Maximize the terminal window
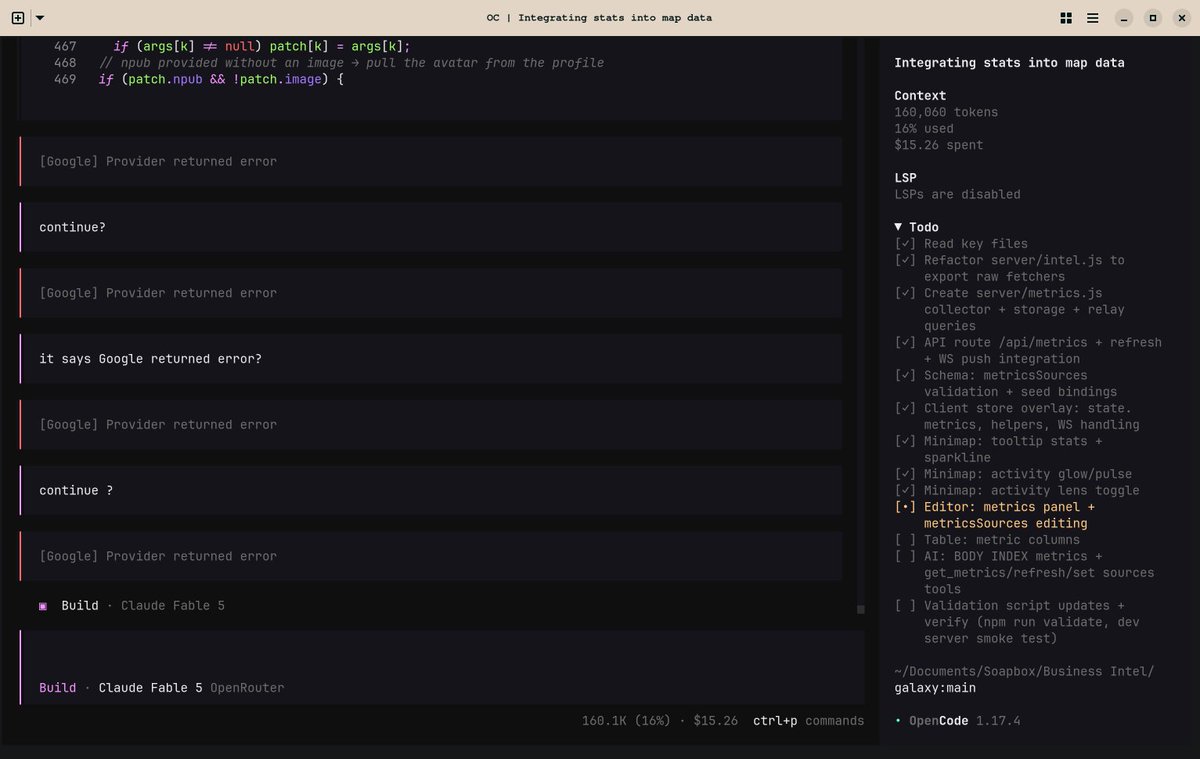 [x=1152, y=18]
